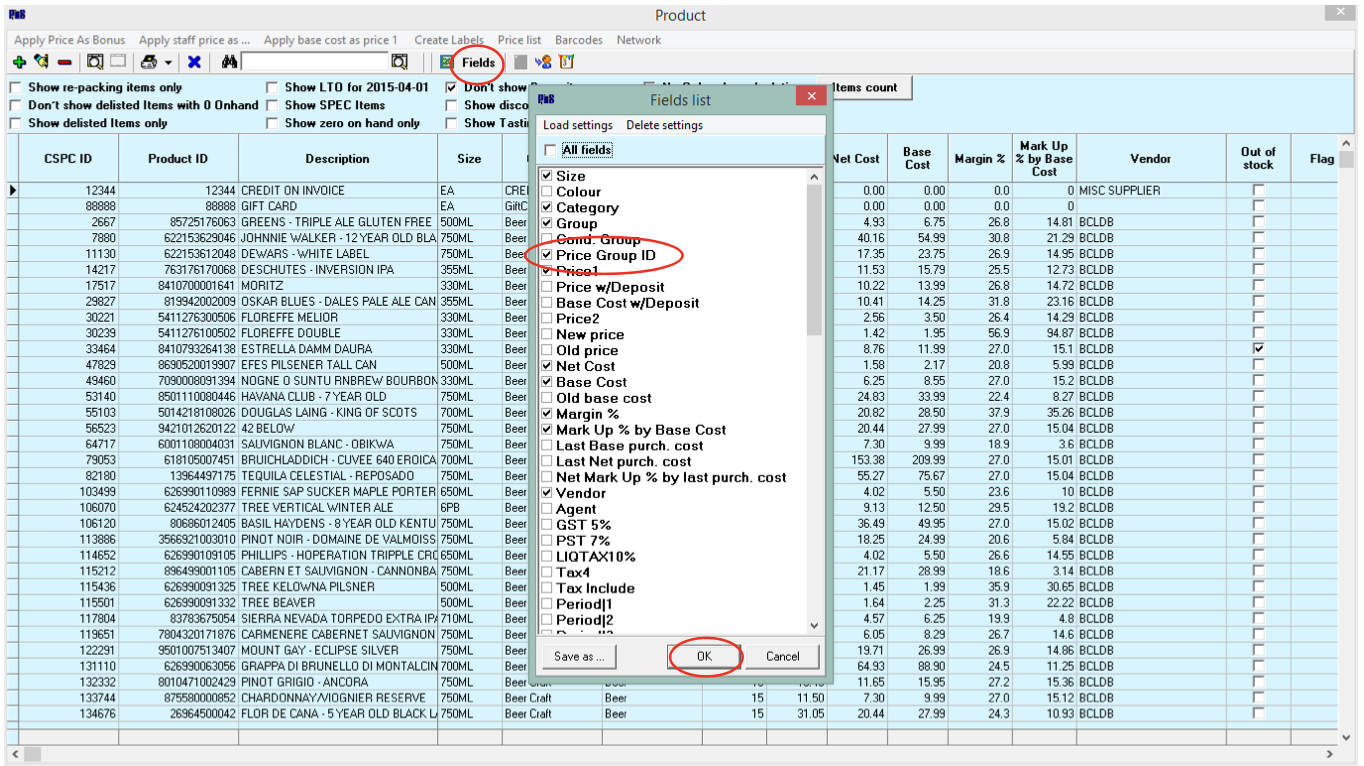
Task: Toggle Show delisted Items only
Action: click(x=15, y=124)
